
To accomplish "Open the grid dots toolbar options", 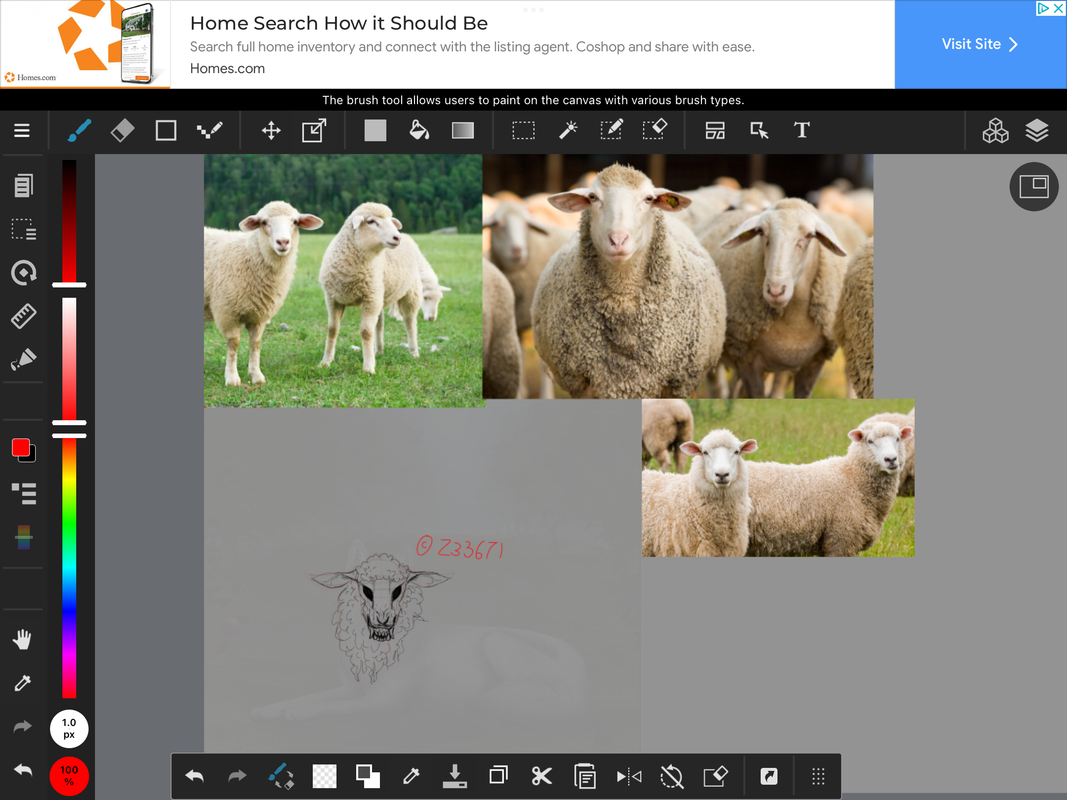I will [x=819, y=776].
